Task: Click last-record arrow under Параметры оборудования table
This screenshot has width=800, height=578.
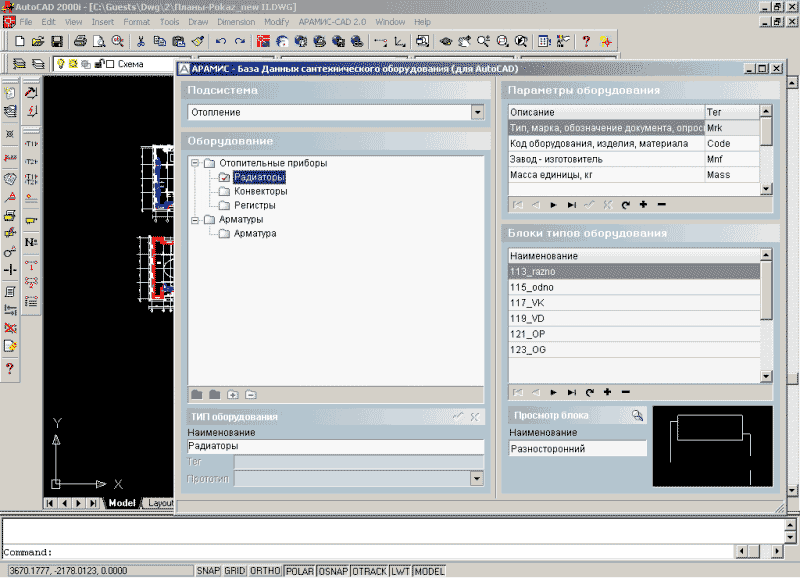Action: (571, 205)
